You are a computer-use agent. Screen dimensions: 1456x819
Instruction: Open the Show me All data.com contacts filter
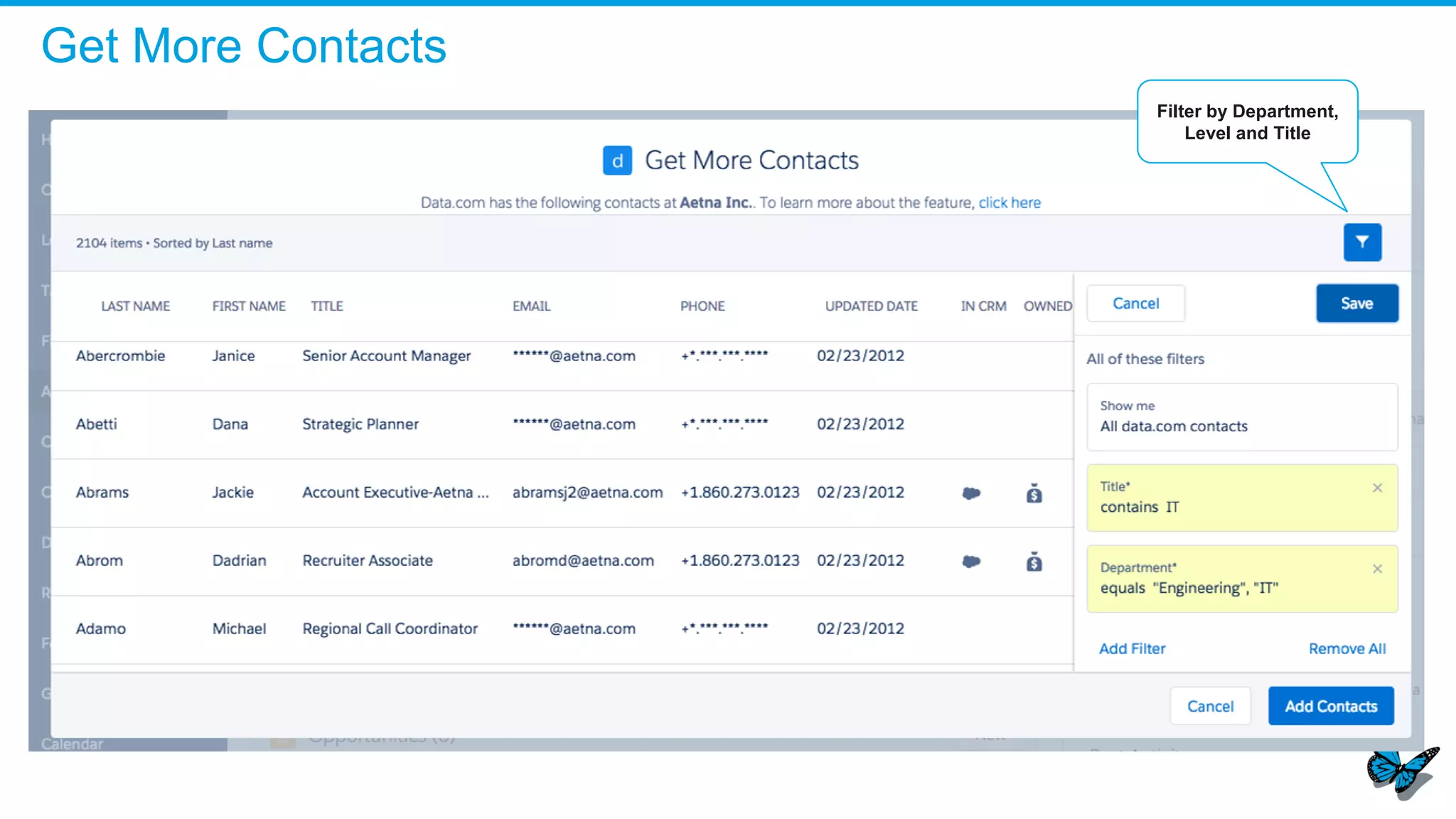tap(1242, 417)
